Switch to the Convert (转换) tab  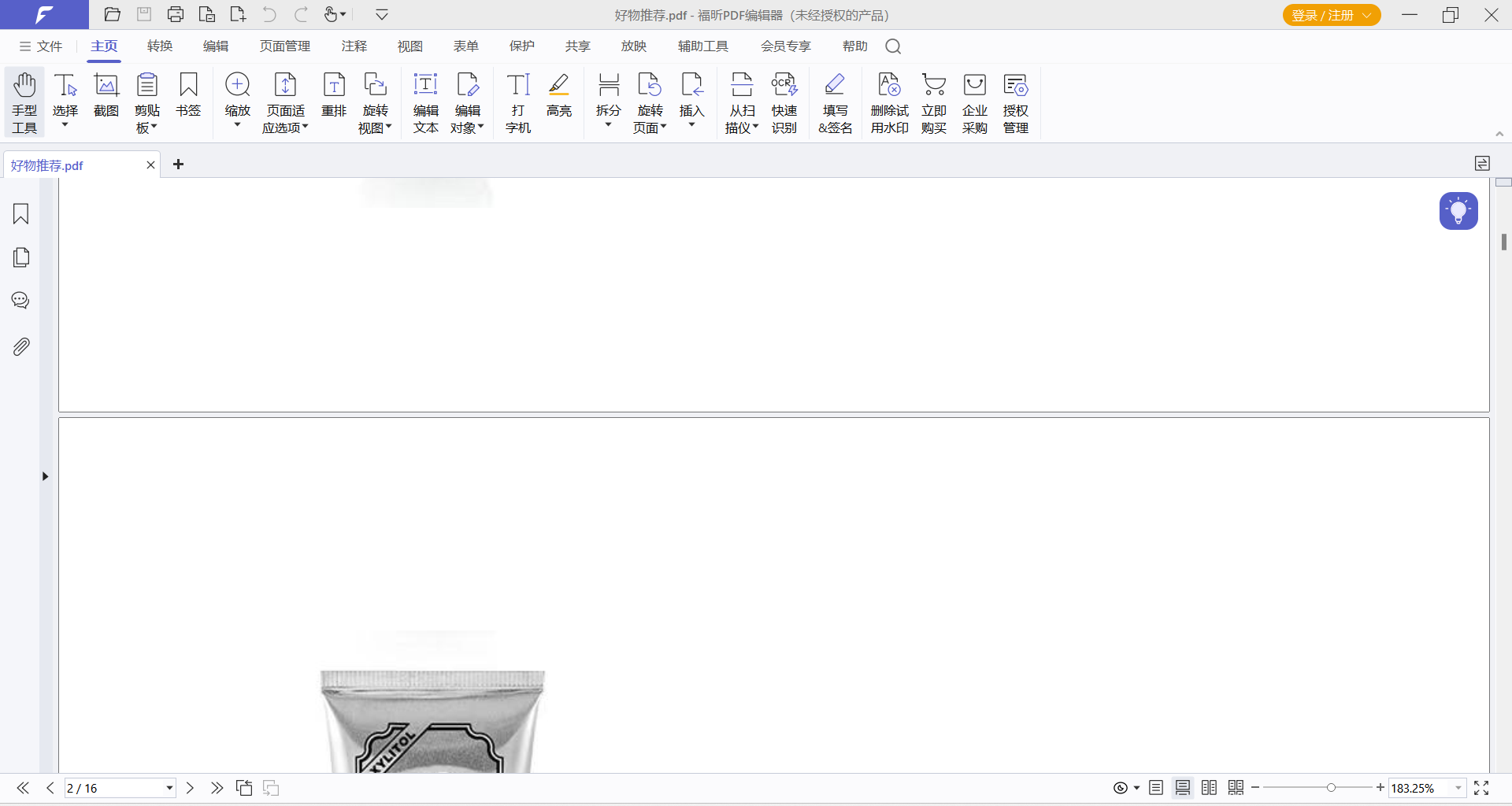click(160, 46)
